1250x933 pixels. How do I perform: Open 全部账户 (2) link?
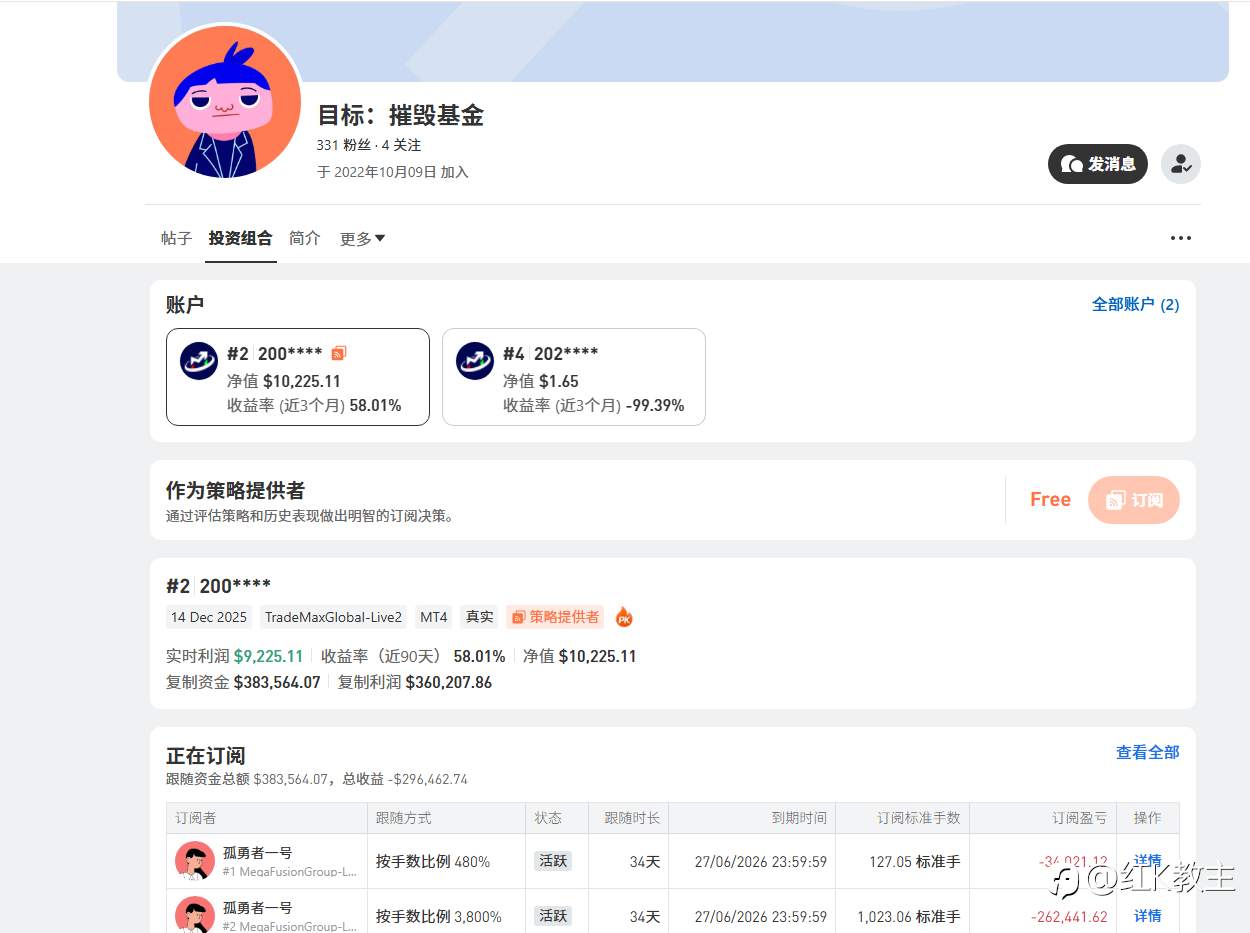[x=1136, y=304]
